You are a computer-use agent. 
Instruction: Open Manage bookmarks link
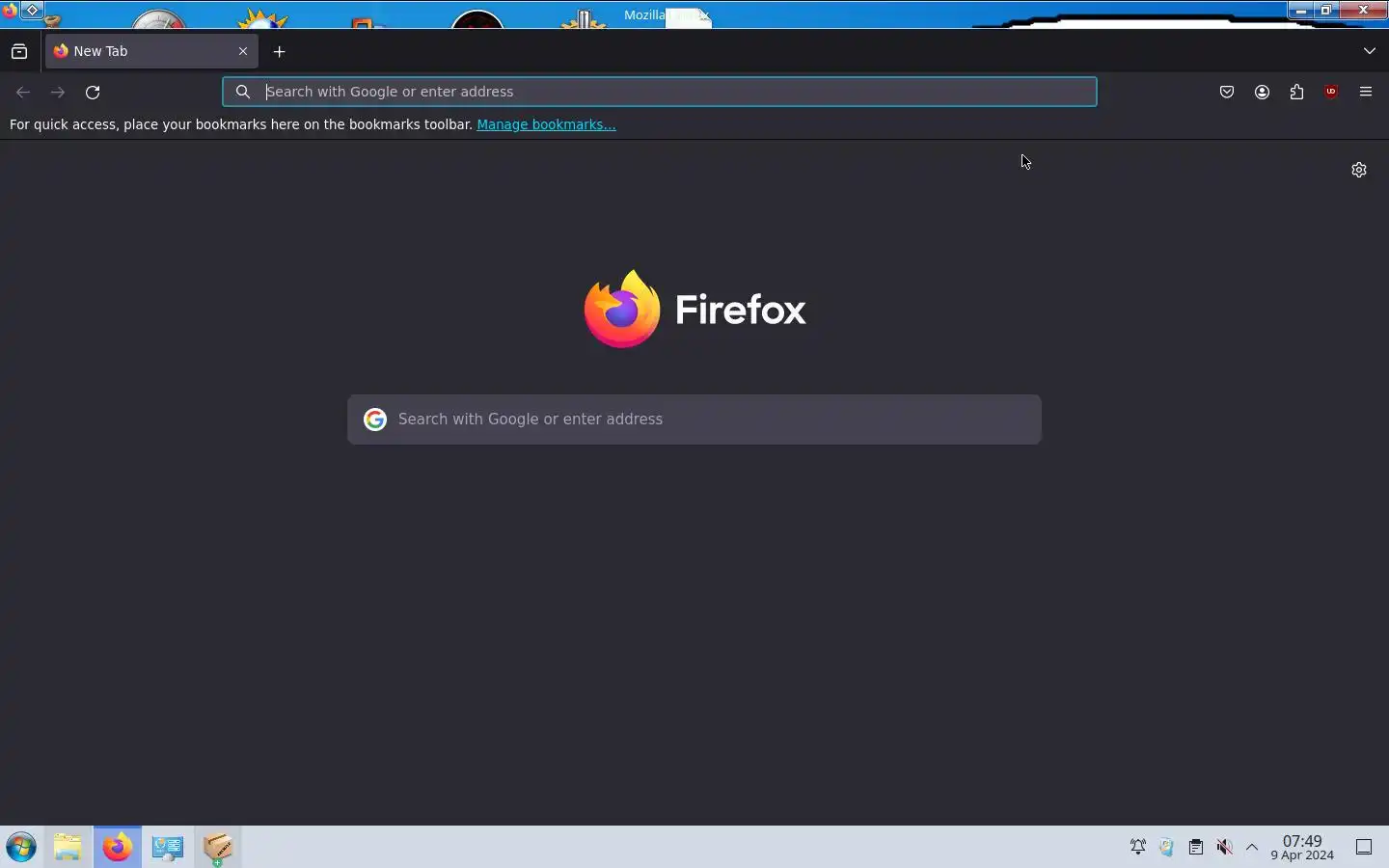click(546, 124)
